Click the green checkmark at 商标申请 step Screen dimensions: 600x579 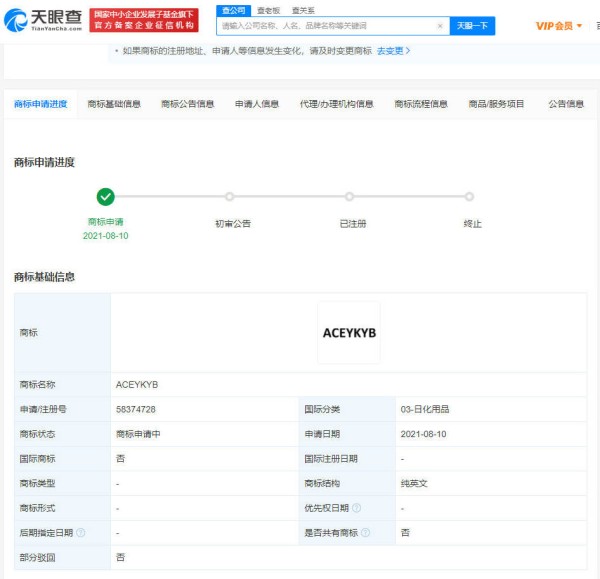tap(105, 197)
